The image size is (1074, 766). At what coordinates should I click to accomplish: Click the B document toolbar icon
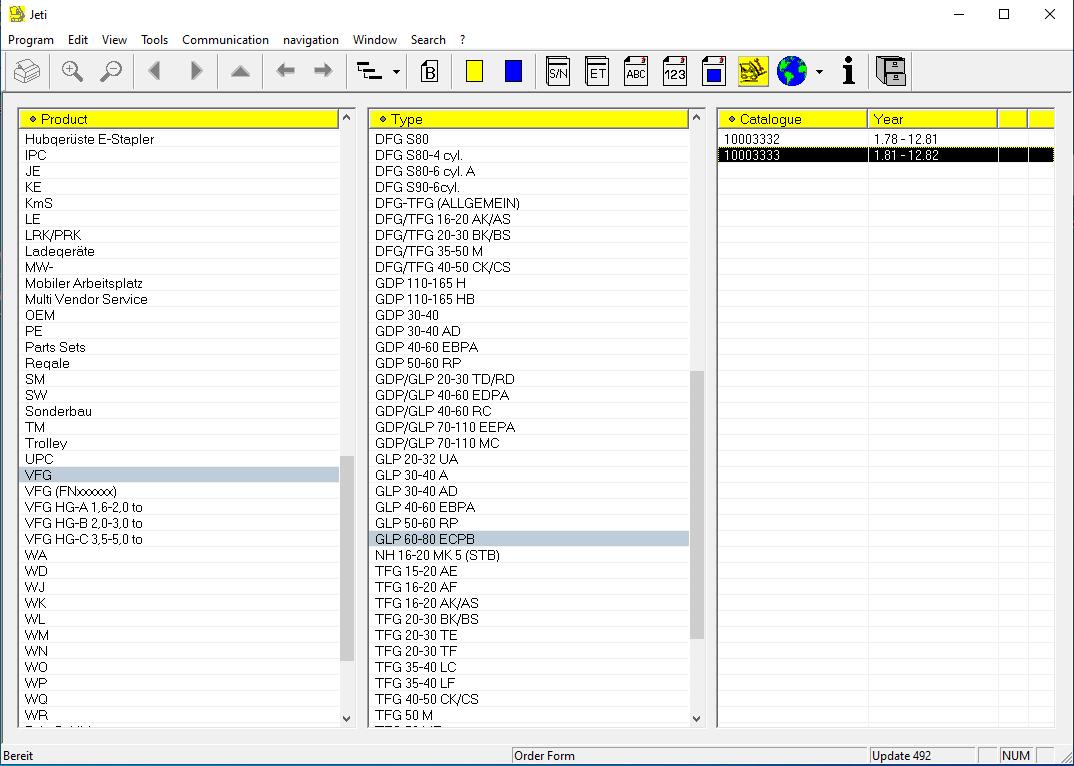point(429,71)
